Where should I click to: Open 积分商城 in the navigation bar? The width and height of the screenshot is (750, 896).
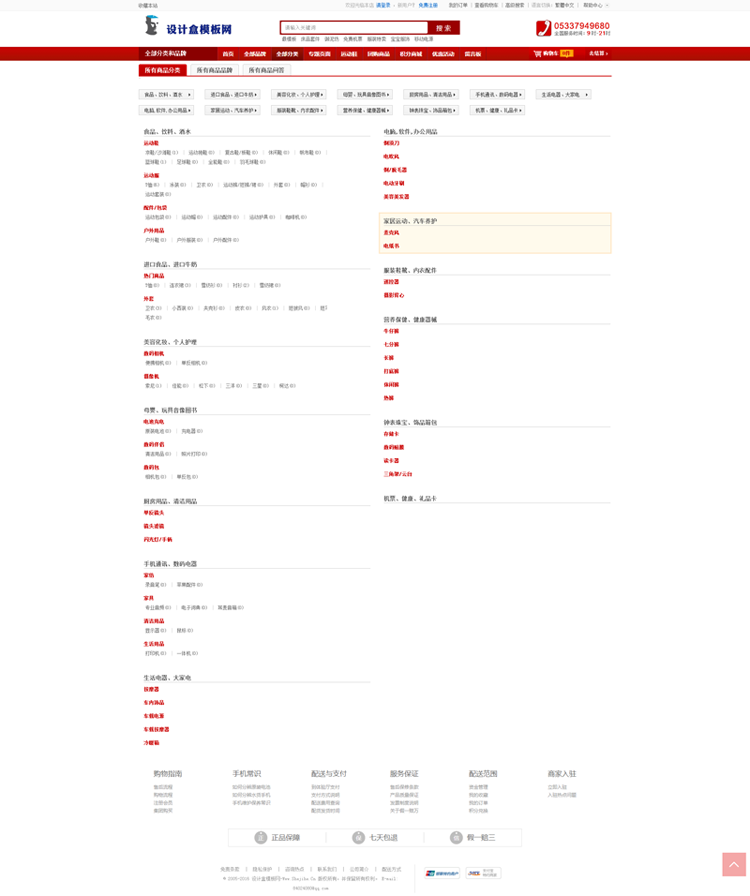(x=410, y=54)
